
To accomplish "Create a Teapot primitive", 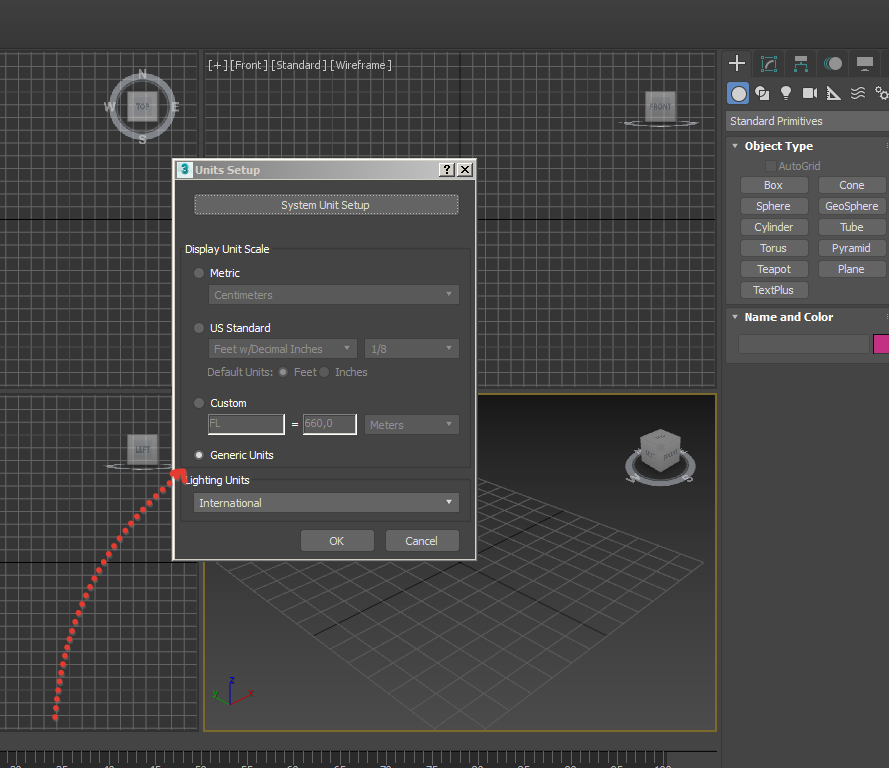I will click(773, 269).
